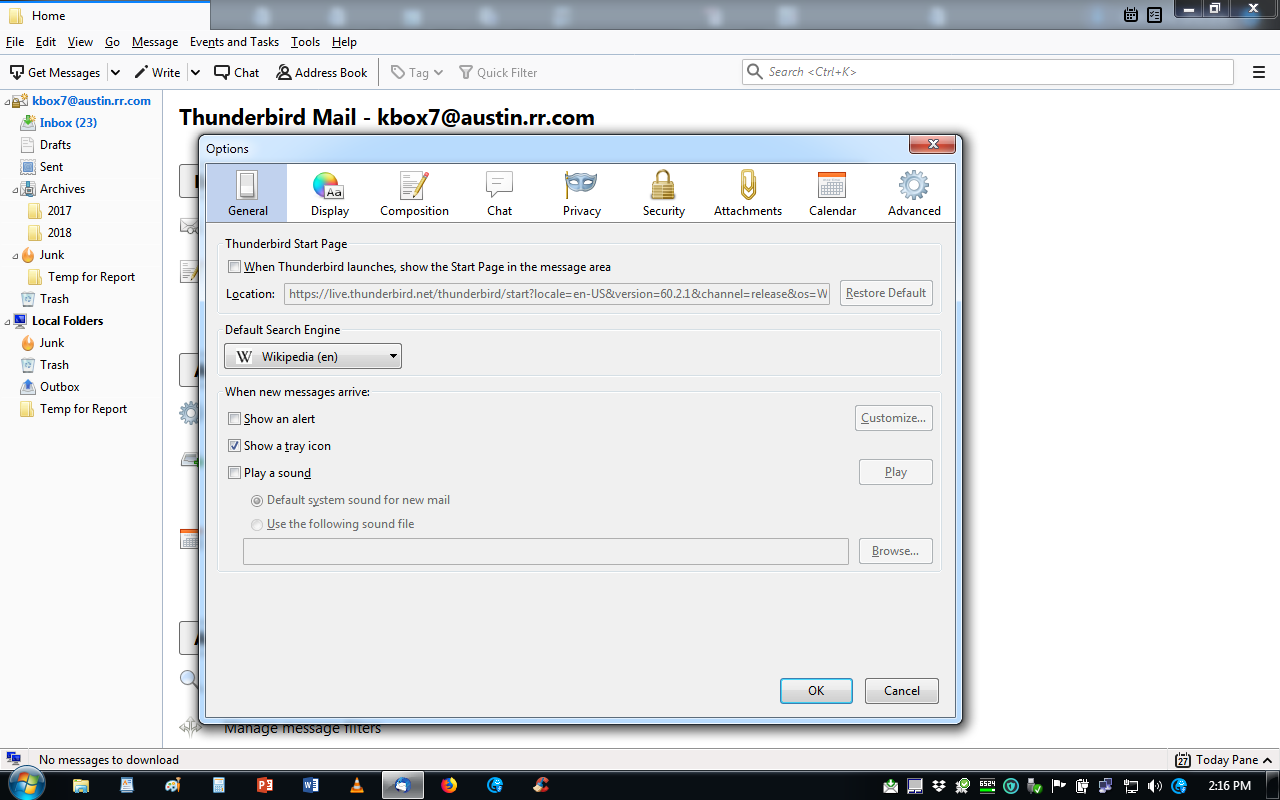Collapse the Local Folders tree
The height and width of the screenshot is (800, 1280).
click(x=8, y=321)
